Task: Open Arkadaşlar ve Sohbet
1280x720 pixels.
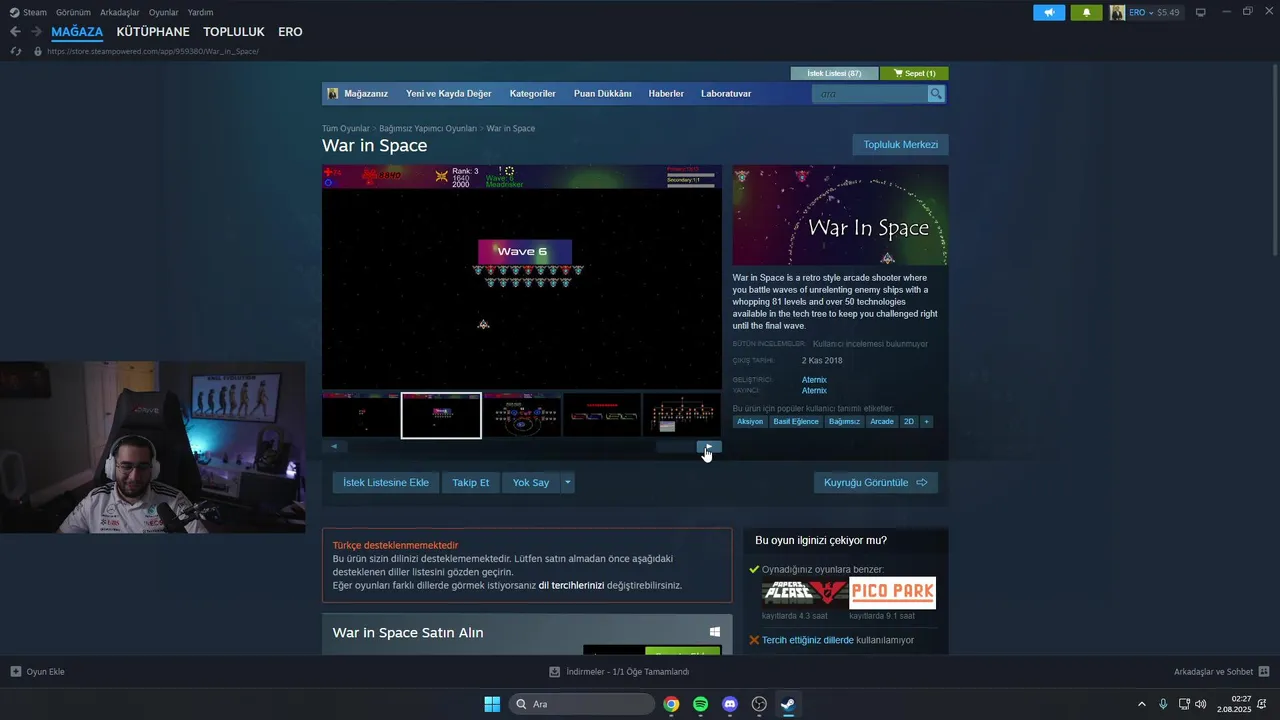Action: point(1221,672)
